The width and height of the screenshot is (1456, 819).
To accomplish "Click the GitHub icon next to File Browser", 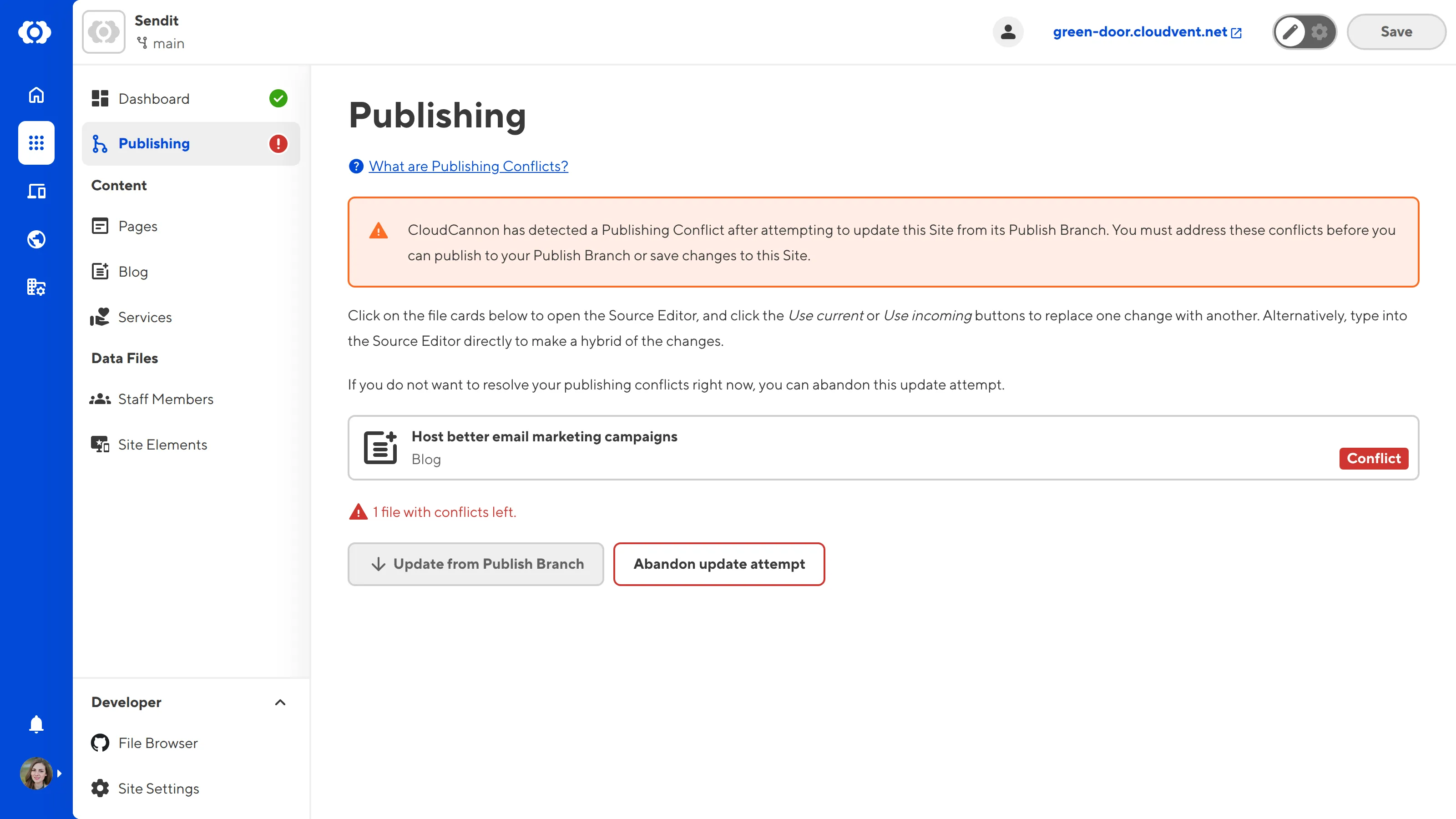I will [x=100, y=743].
